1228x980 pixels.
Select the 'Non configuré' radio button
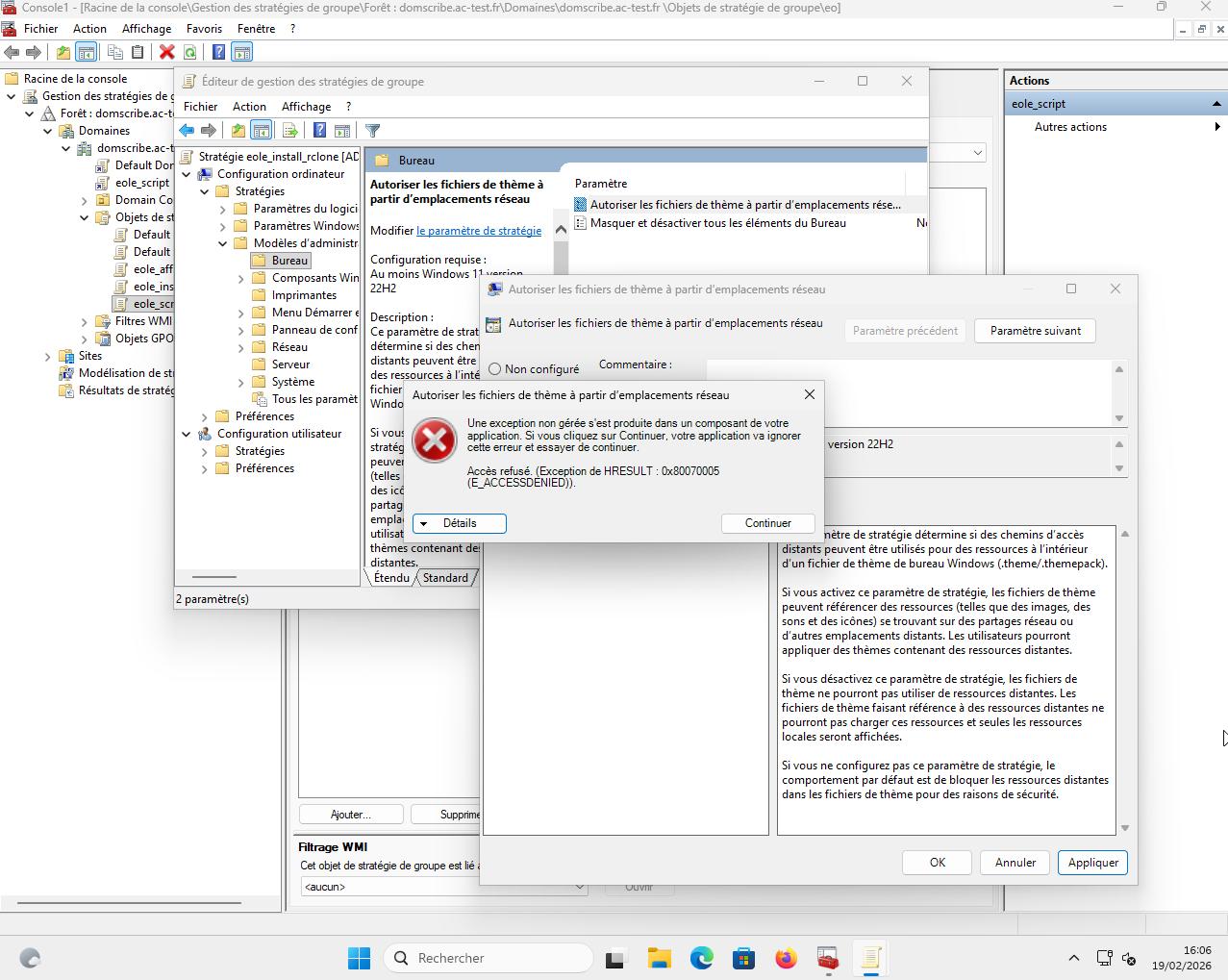(x=495, y=369)
